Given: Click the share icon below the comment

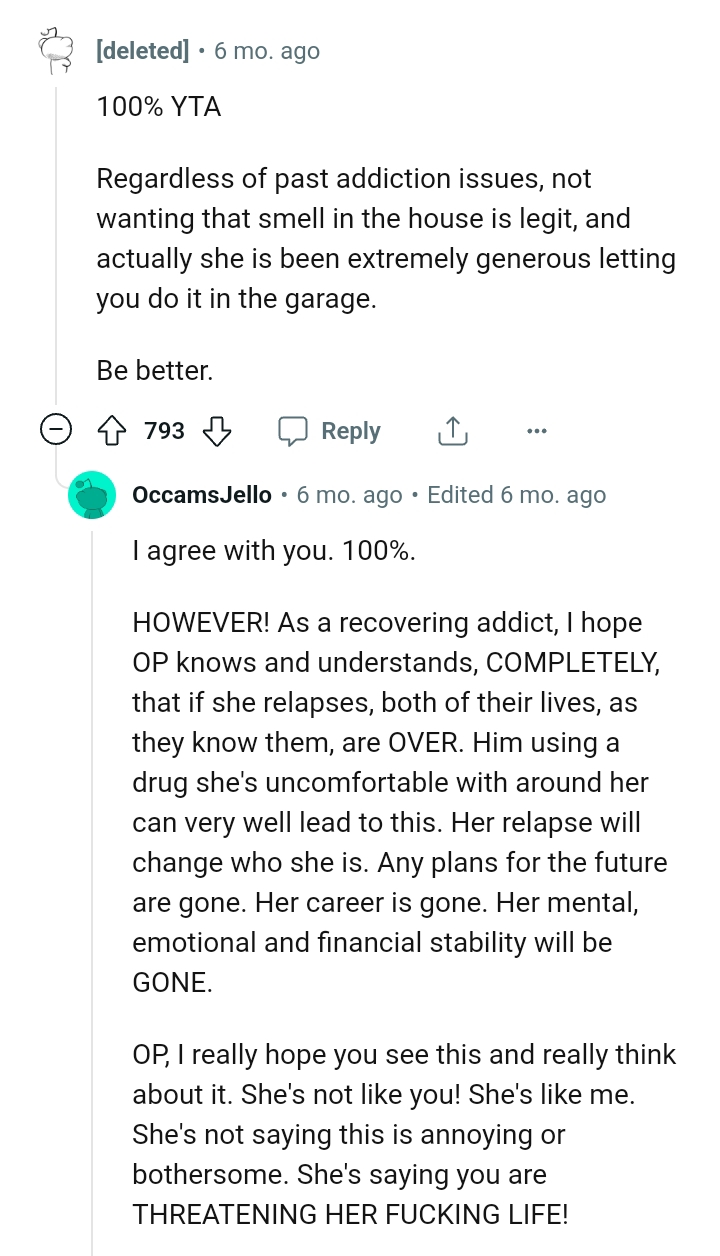Looking at the screenshot, I should (x=452, y=430).
